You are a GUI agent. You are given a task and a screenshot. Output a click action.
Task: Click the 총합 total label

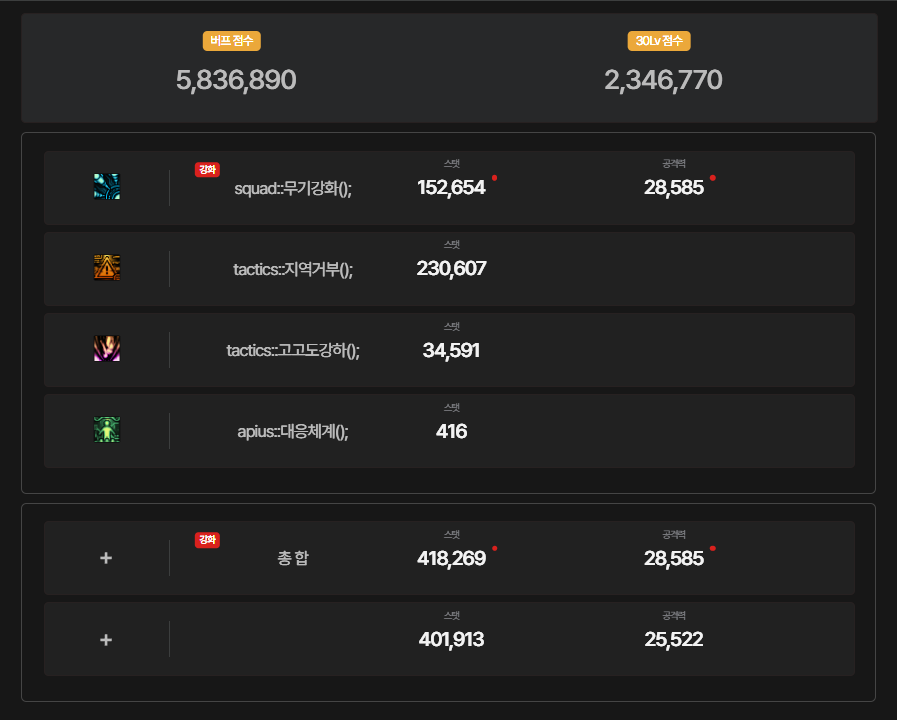click(x=293, y=559)
